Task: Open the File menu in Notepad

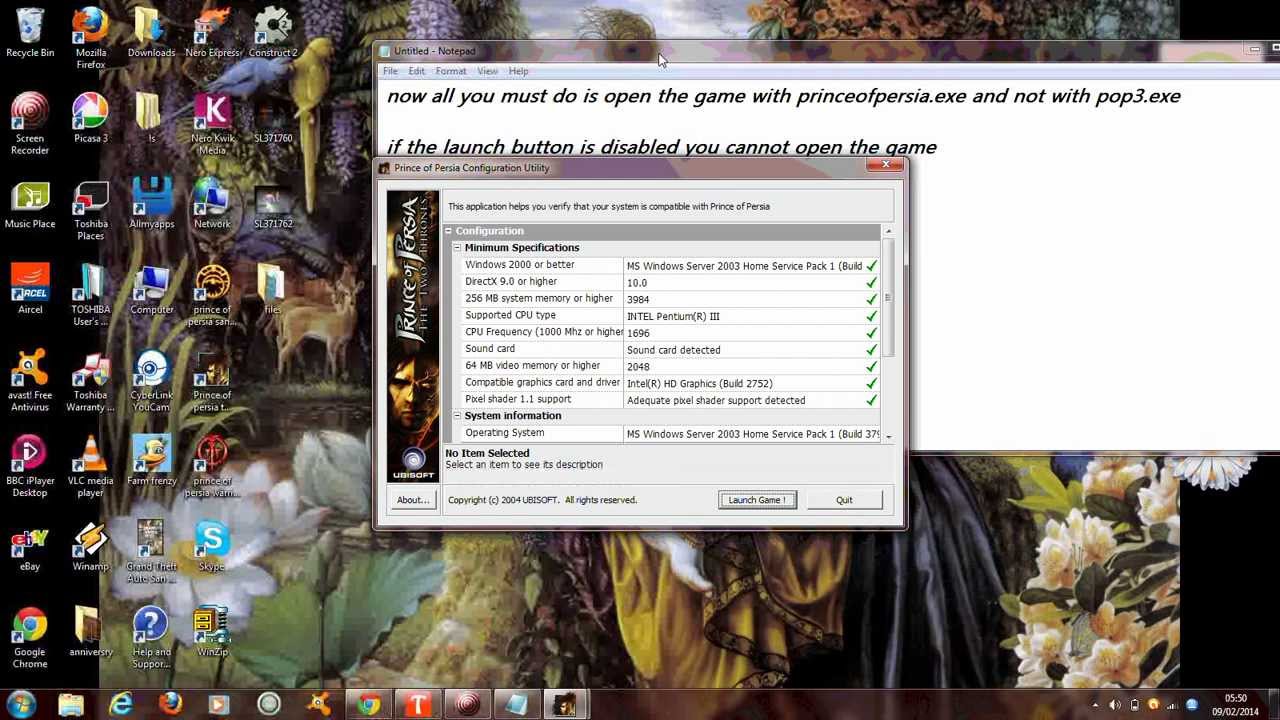Action: click(x=390, y=71)
